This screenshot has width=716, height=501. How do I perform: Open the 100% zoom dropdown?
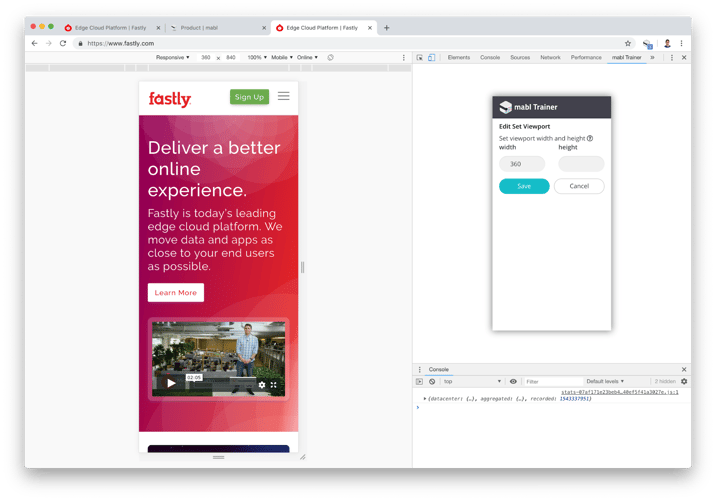[x=257, y=58]
